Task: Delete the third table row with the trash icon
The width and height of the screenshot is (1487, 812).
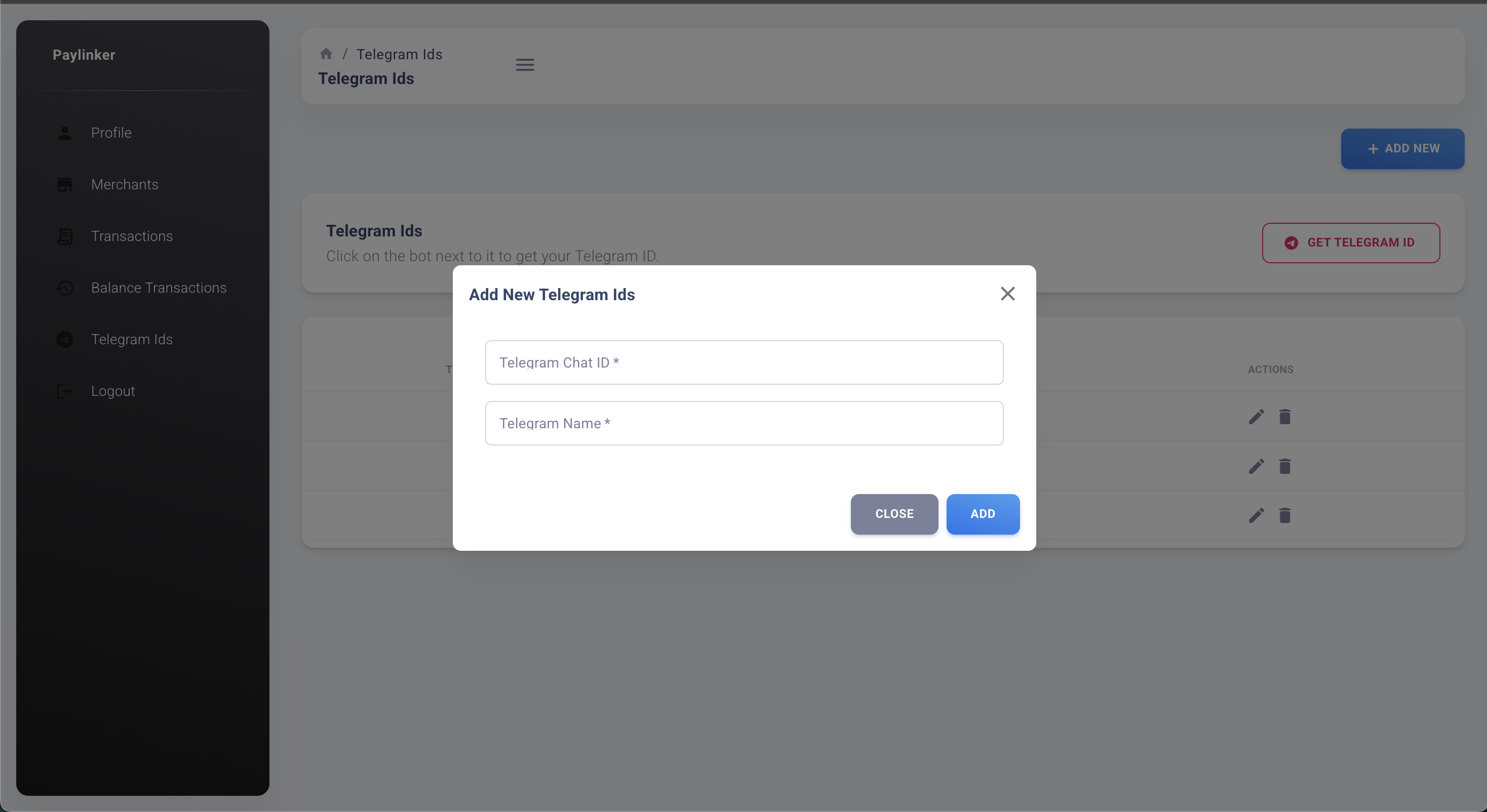Action: coord(1284,515)
